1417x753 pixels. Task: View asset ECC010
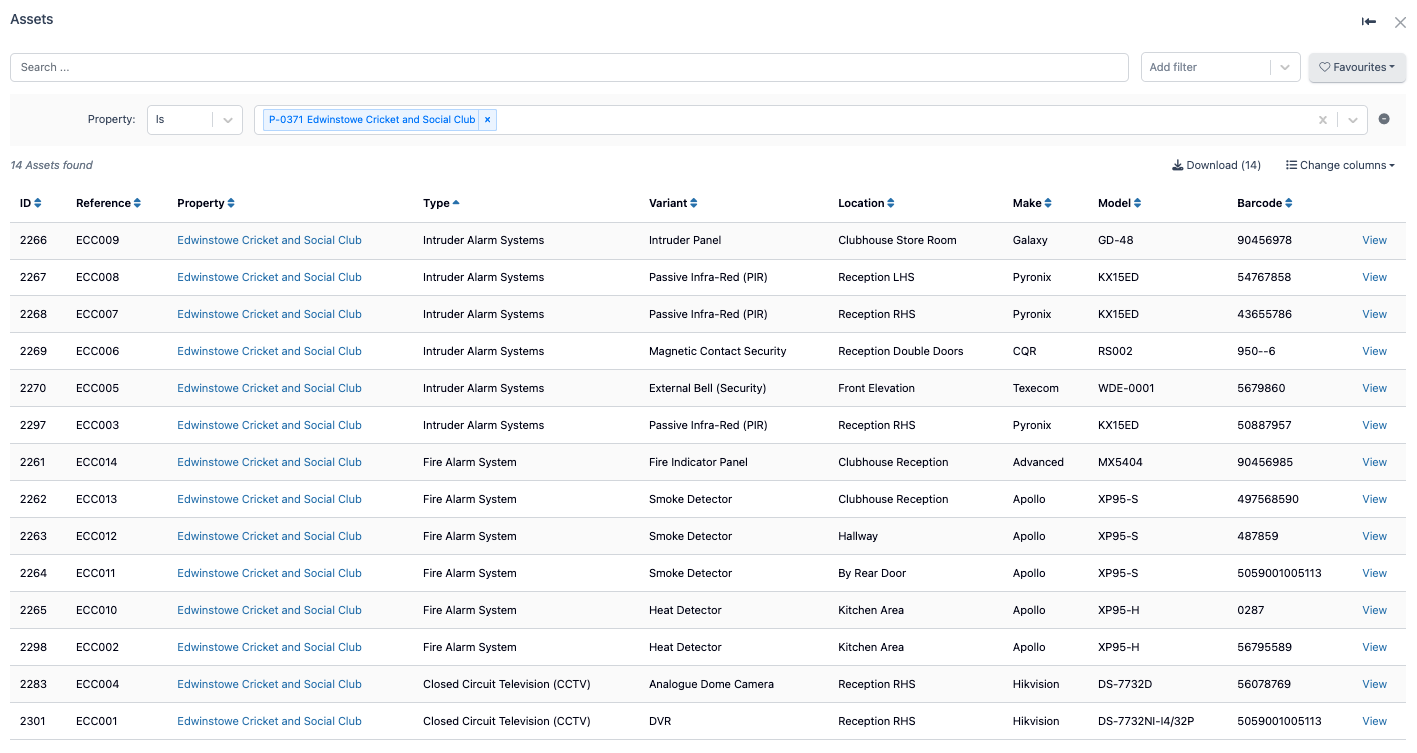pos(1374,610)
